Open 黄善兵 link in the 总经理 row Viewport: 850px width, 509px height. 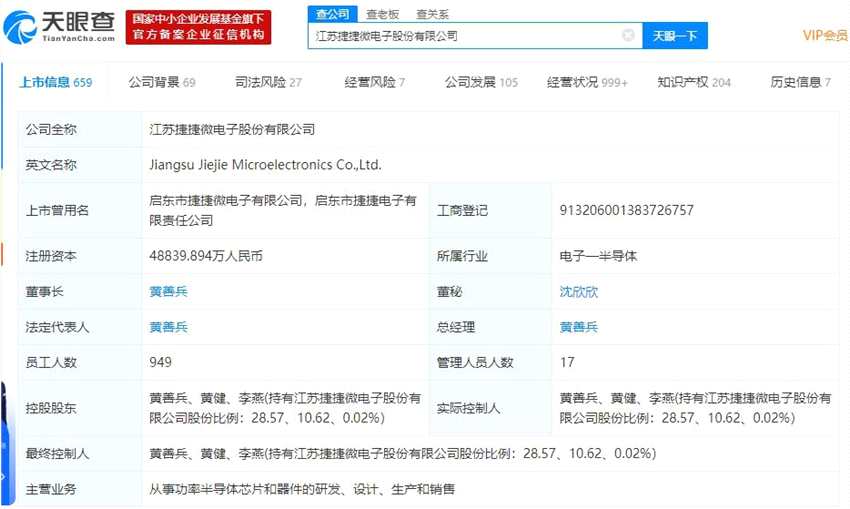tap(579, 327)
